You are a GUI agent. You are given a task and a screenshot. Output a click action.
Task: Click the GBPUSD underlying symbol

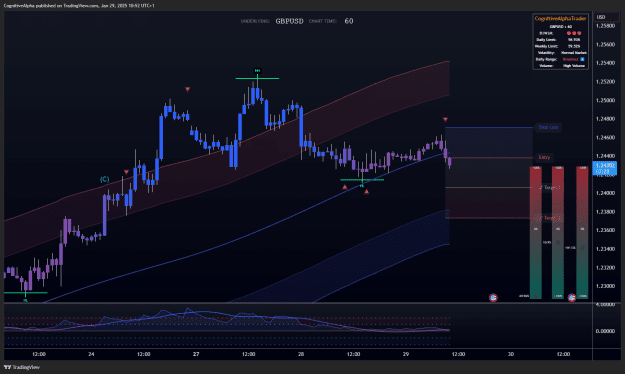(289, 21)
